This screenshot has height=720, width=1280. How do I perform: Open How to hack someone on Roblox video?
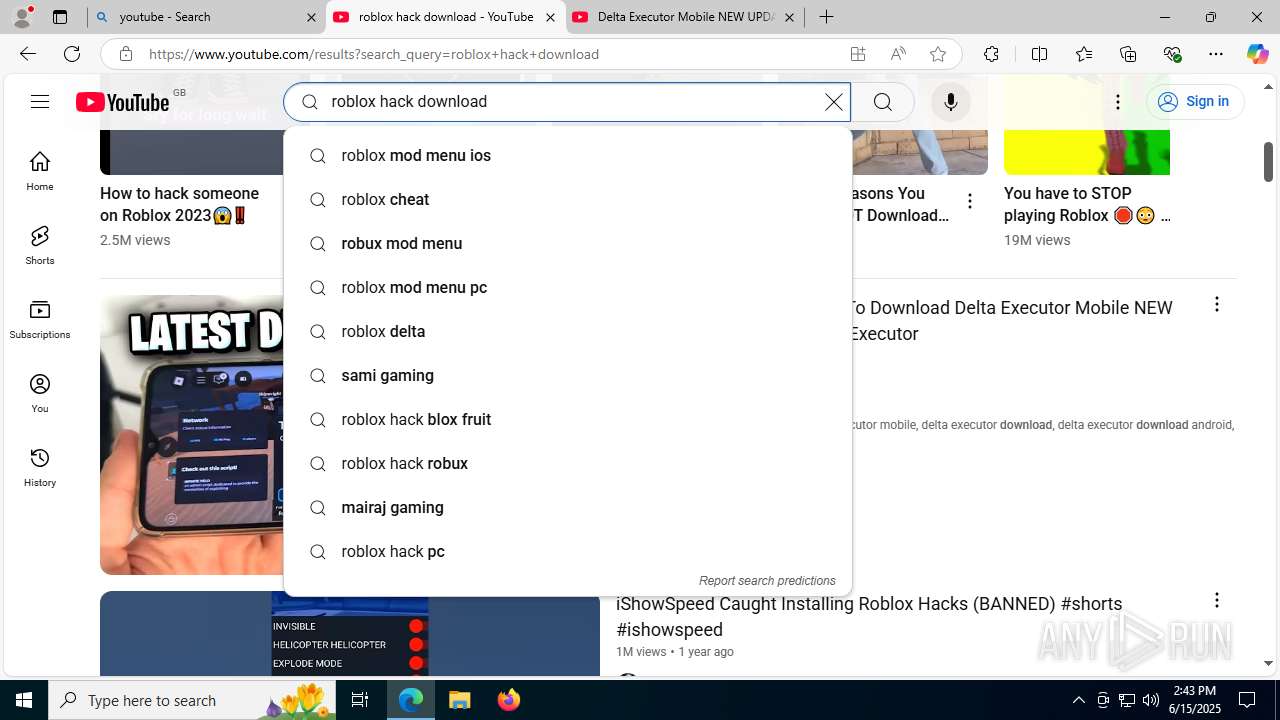(180, 204)
